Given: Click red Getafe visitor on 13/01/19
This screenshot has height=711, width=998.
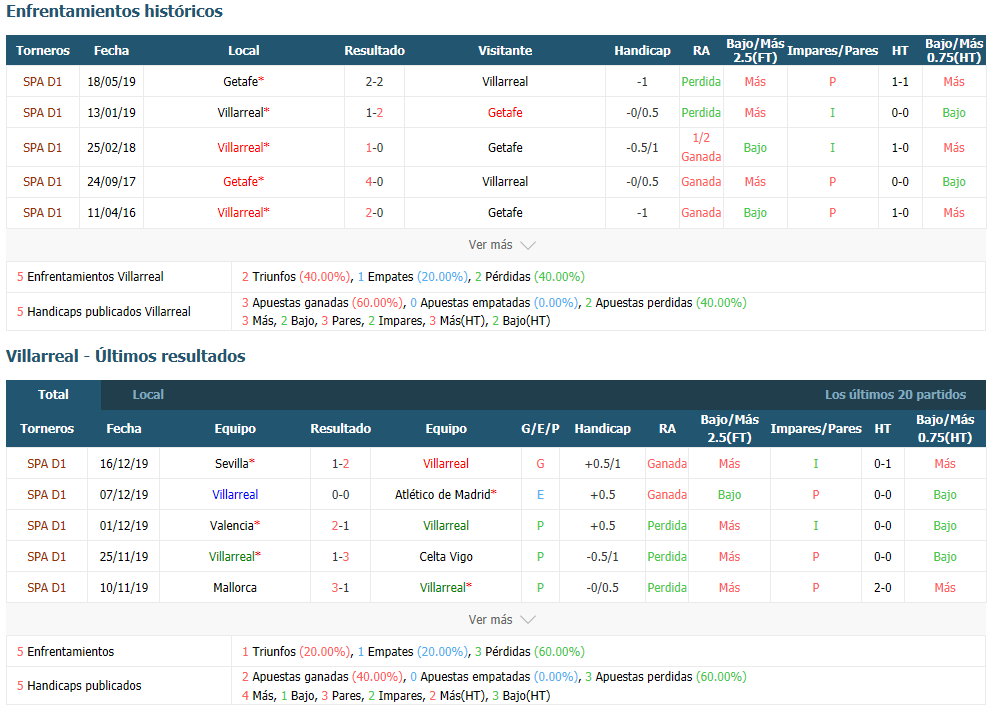Looking at the screenshot, I should [x=505, y=113].
